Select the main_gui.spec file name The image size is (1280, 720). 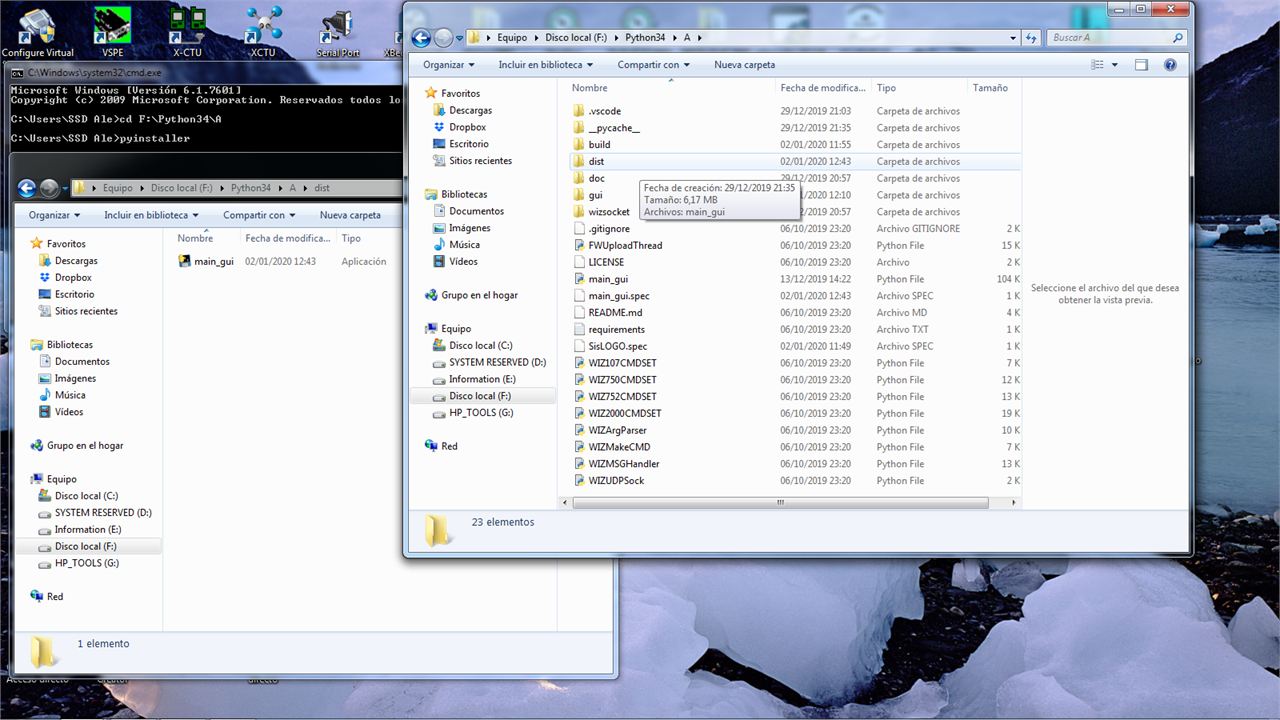(x=619, y=296)
